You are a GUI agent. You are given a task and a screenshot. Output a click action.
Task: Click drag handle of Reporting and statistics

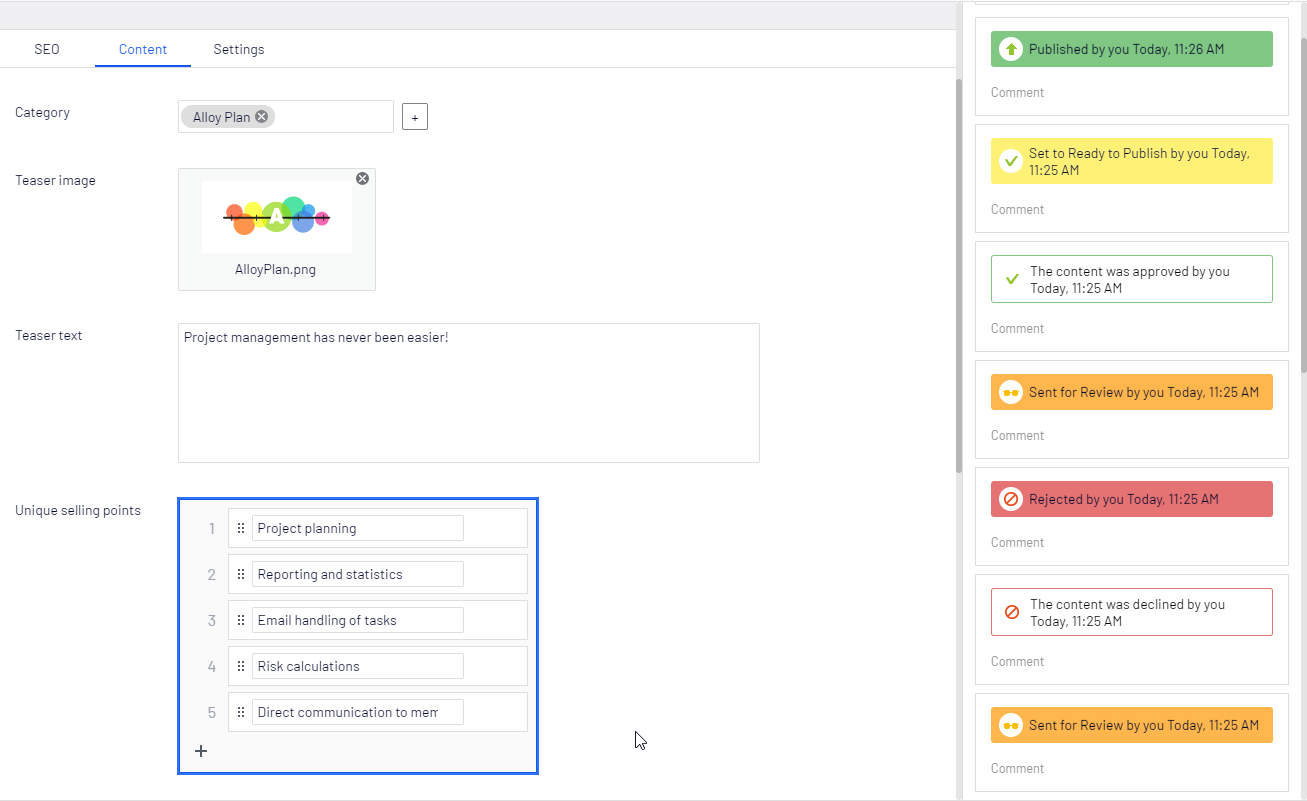(241, 574)
